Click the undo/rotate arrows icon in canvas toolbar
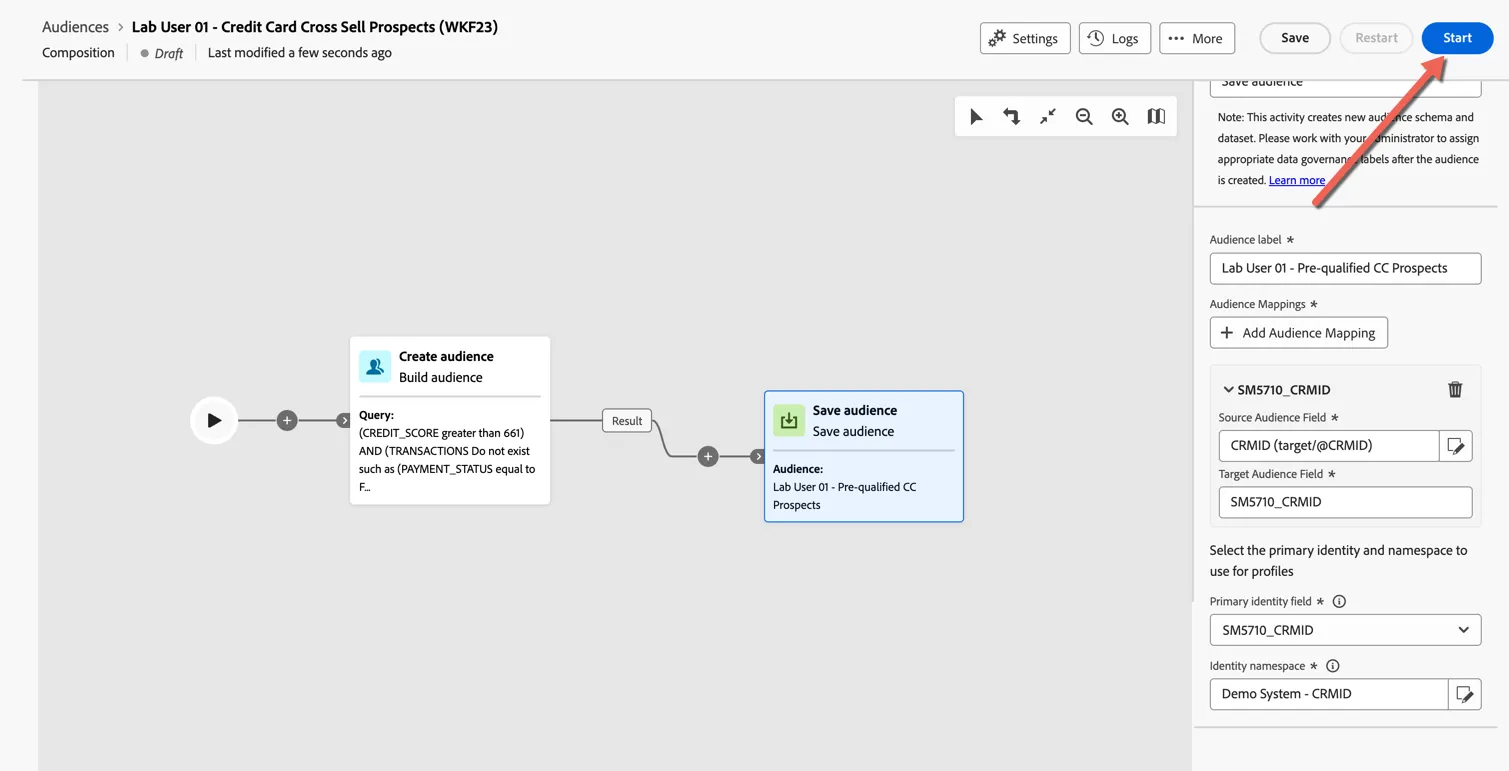Screen dimensions: 1509x771 [x=1012, y=117]
